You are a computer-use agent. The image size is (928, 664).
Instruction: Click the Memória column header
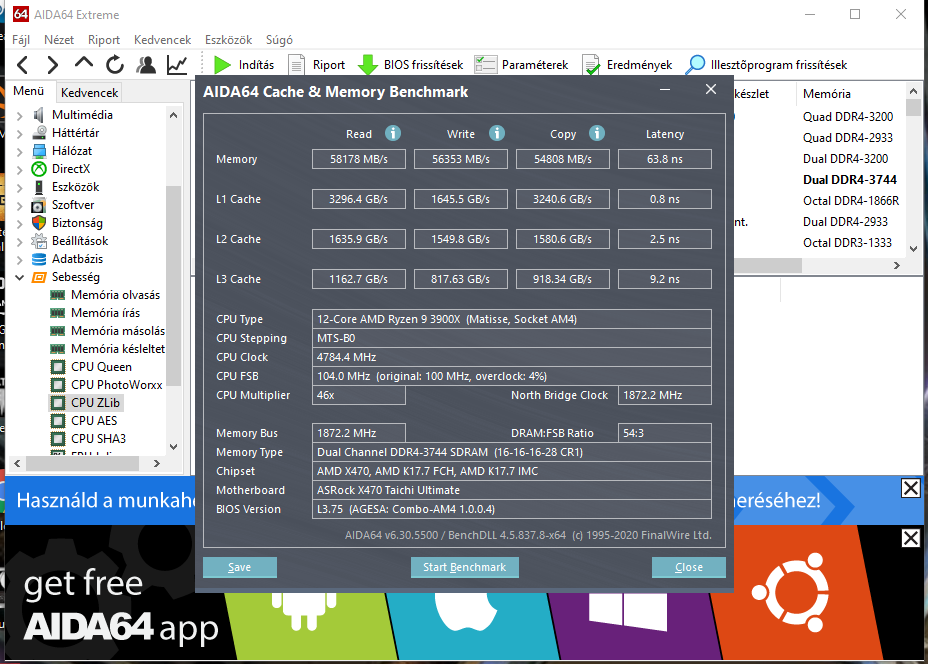click(x=826, y=94)
